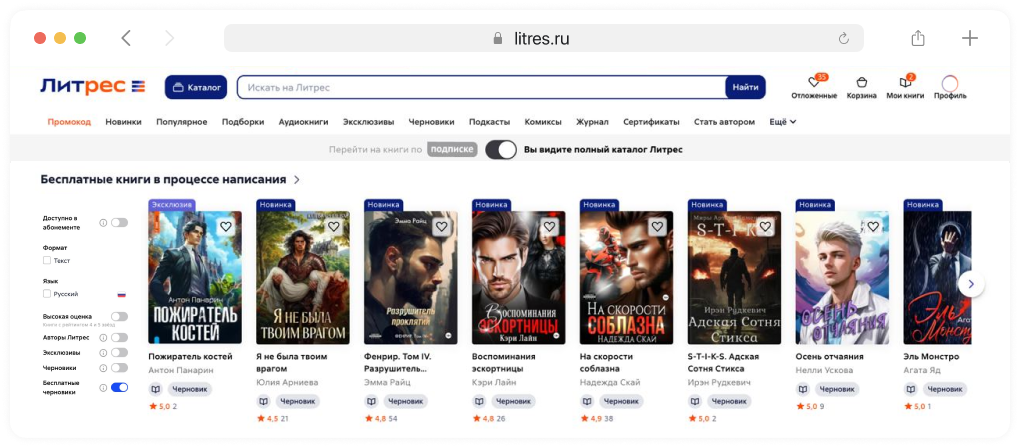Show info icon for Эксклюзивы filter
Viewport: 1020px width, 448px height.
pyautogui.click(x=103, y=352)
